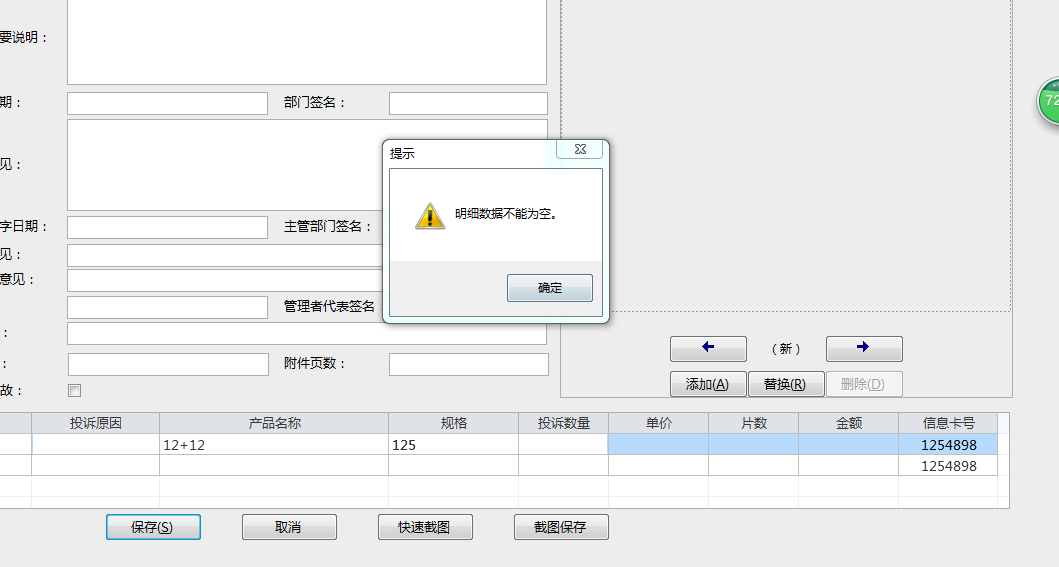Screen dimensions: 1059x567
Task: Click the yellow warning triangle icon
Action: 430,216
